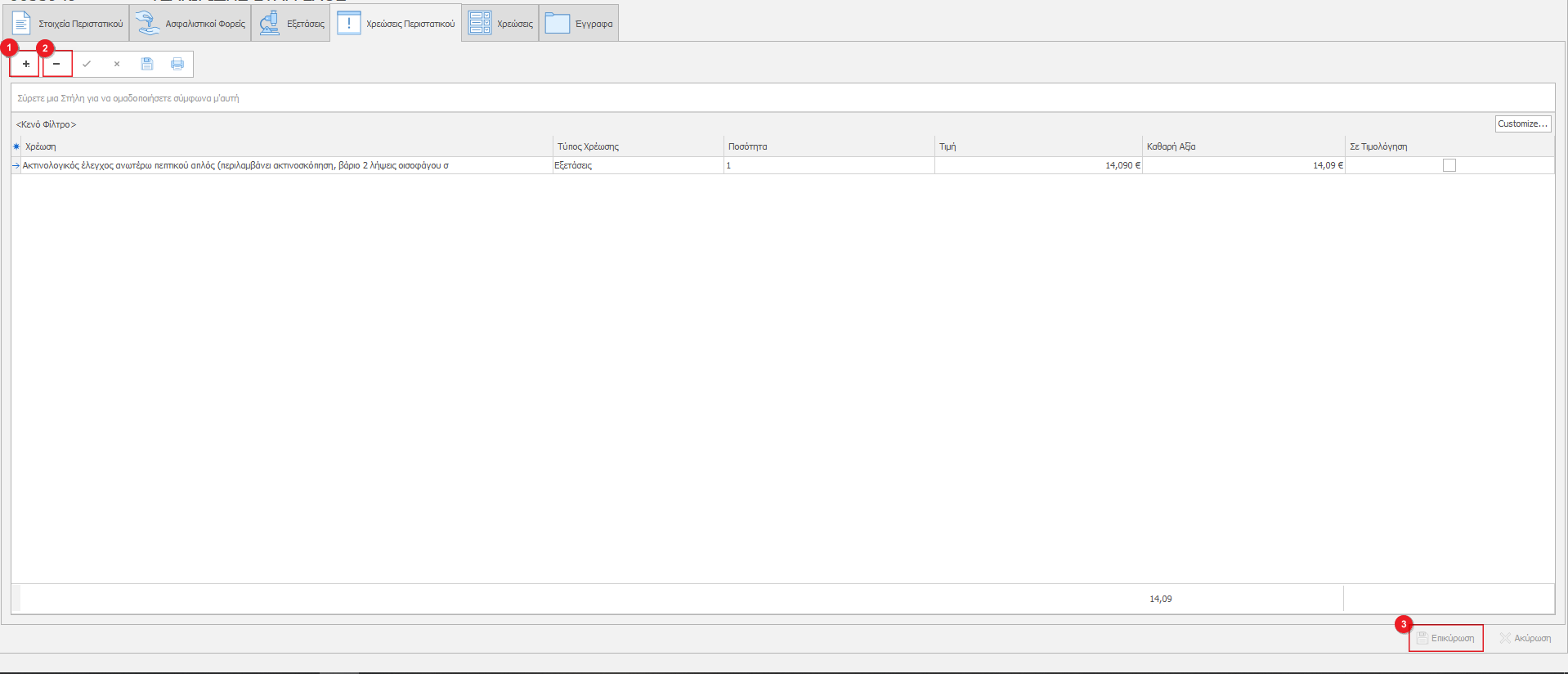Open the Εξετάσεις tab
1568x674 pixels.
(x=293, y=24)
